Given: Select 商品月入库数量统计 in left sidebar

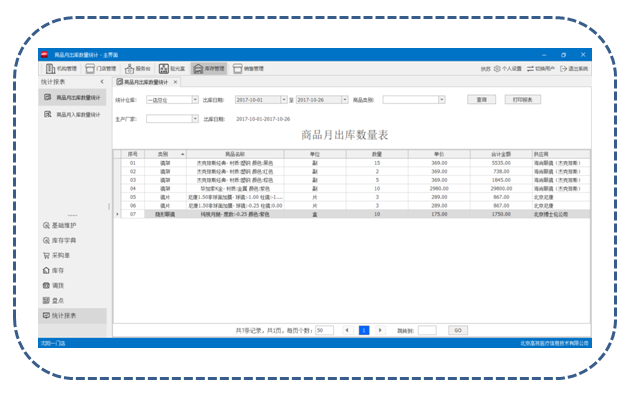Looking at the screenshot, I should tap(72, 115).
